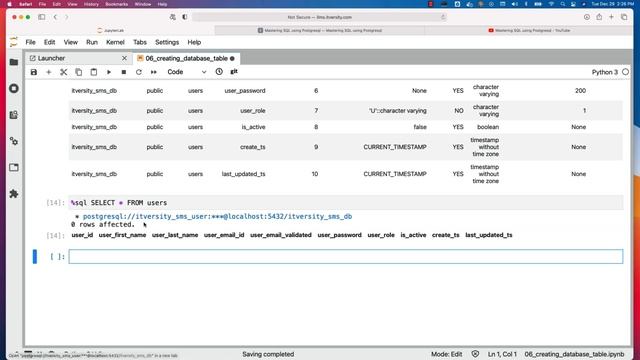The width and height of the screenshot is (640, 360).
Task: Click the privacy shield icon in Safari toolbar
Action: click(184, 17)
